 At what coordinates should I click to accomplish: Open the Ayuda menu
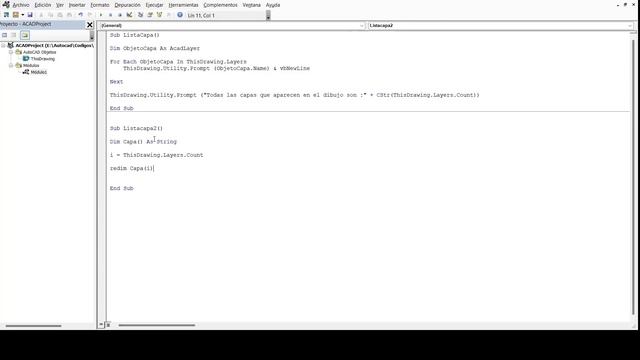[273, 5]
